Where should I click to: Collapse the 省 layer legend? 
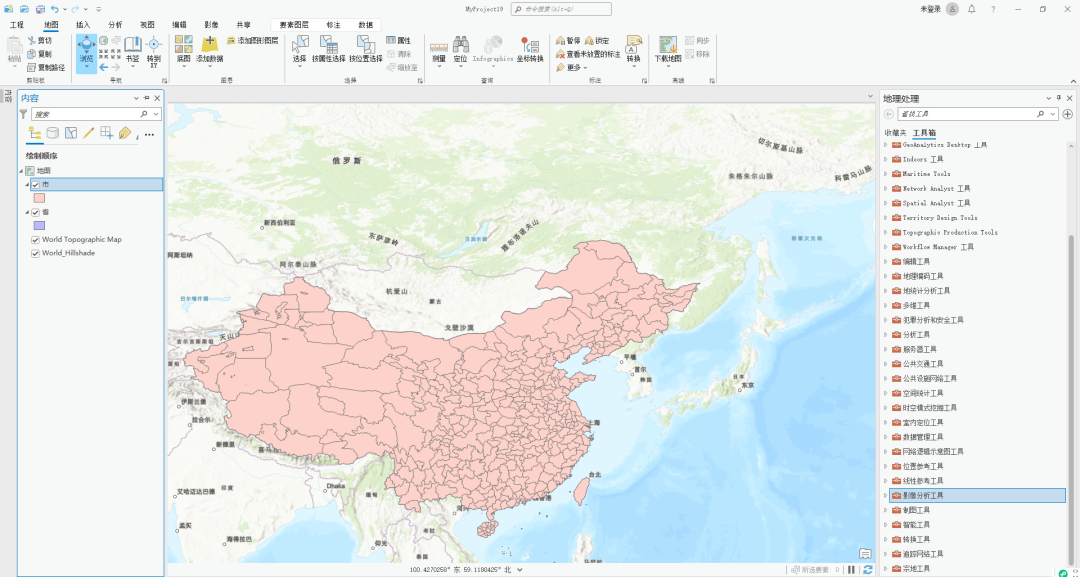click(28, 212)
